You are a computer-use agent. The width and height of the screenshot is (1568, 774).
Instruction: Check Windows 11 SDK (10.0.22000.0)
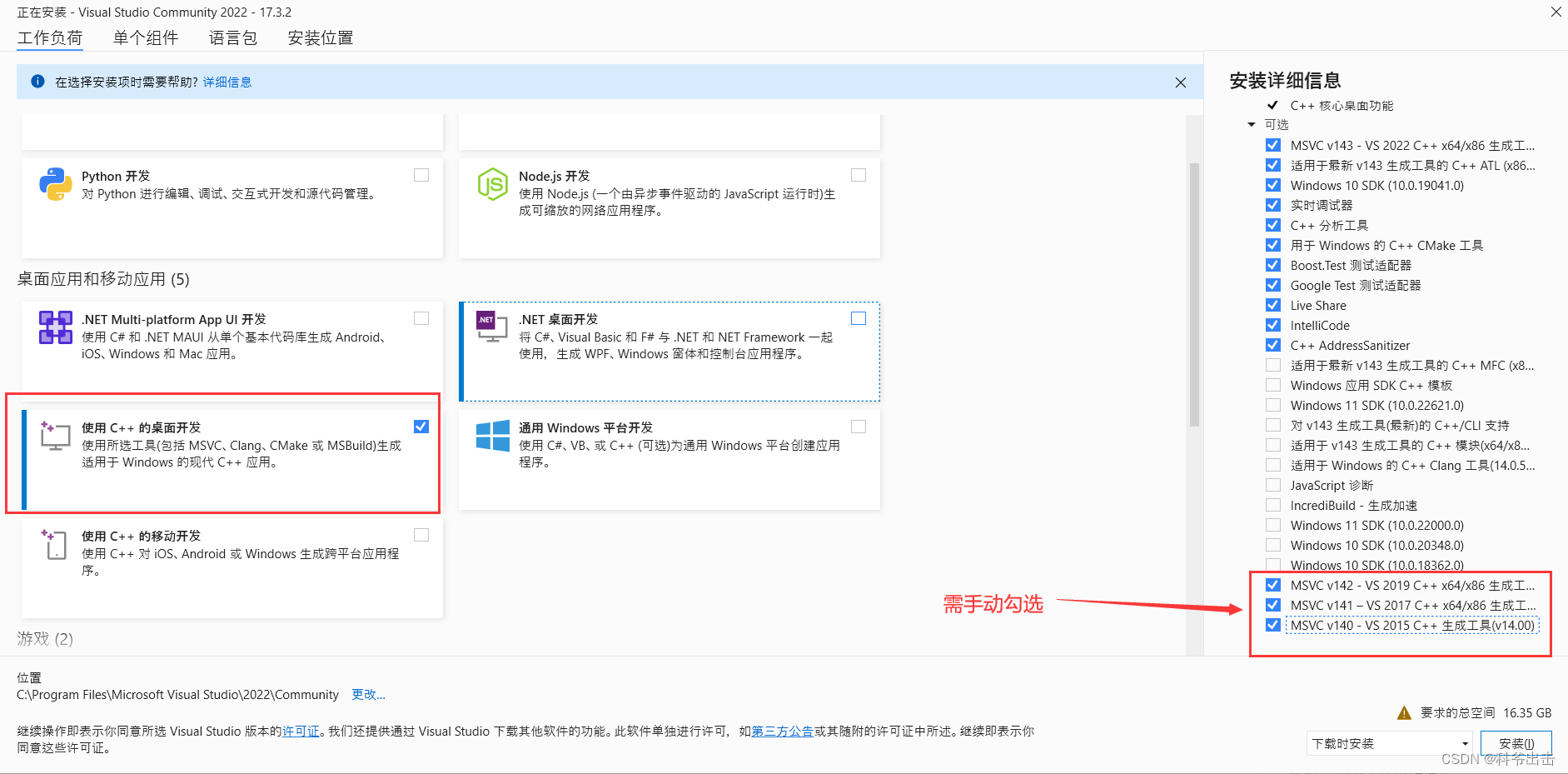point(1273,525)
